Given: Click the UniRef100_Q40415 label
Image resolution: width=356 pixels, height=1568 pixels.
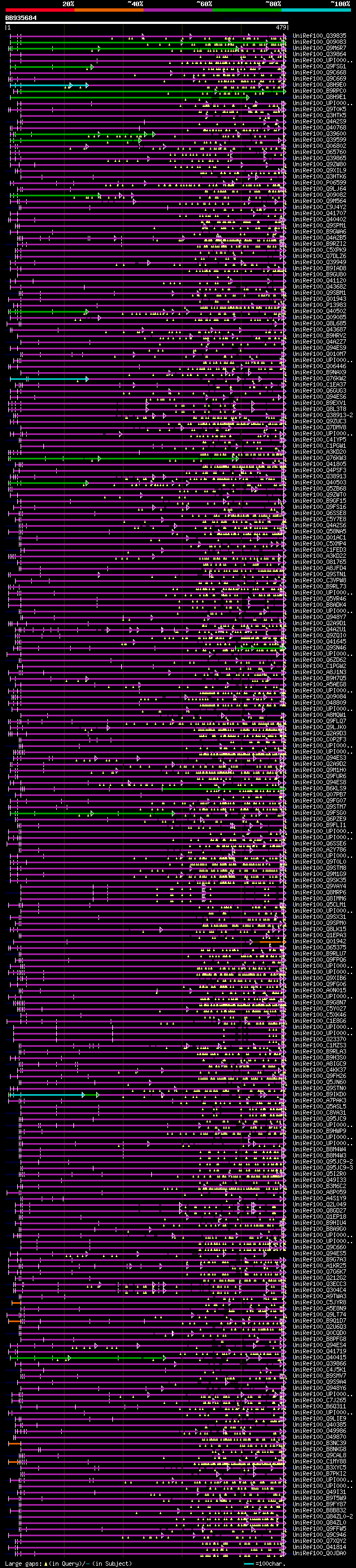Looking at the screenshot, I should coord(319,1357).
